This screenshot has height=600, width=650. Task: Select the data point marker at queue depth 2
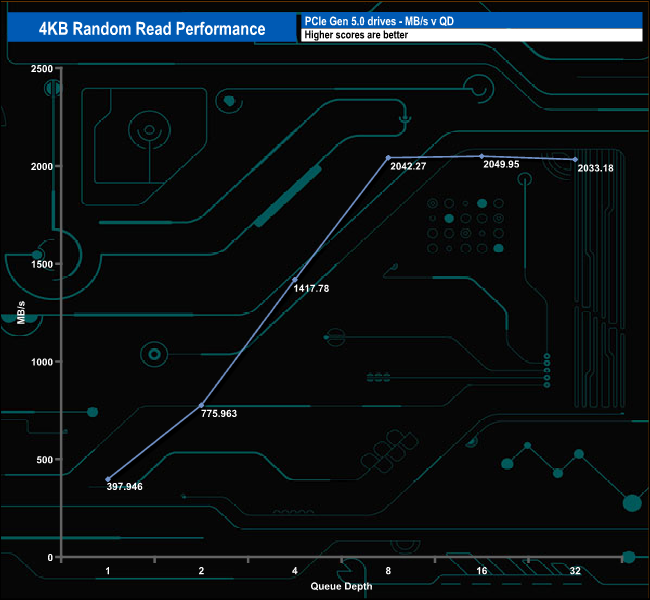201,405
